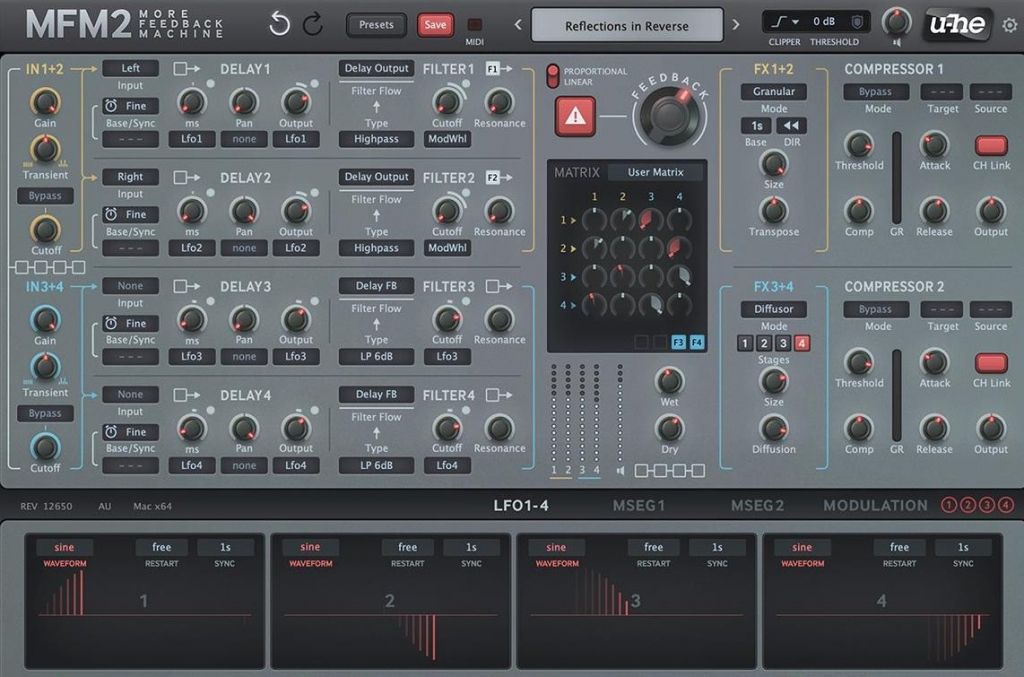Viewport: 1024px width, 677px height.
Task: Click the redo arrow icon
Action: click(x=313, y=24)
